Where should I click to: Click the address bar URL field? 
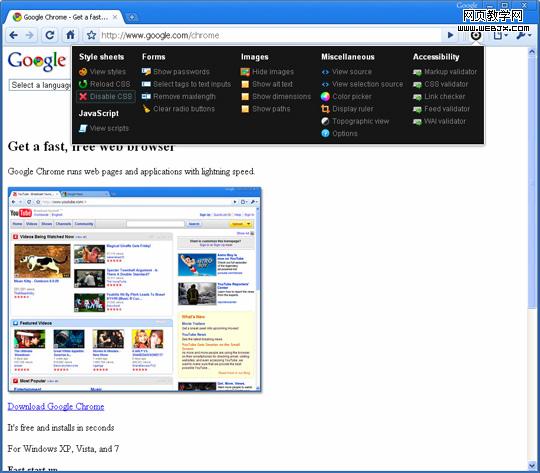pos(270,35)
